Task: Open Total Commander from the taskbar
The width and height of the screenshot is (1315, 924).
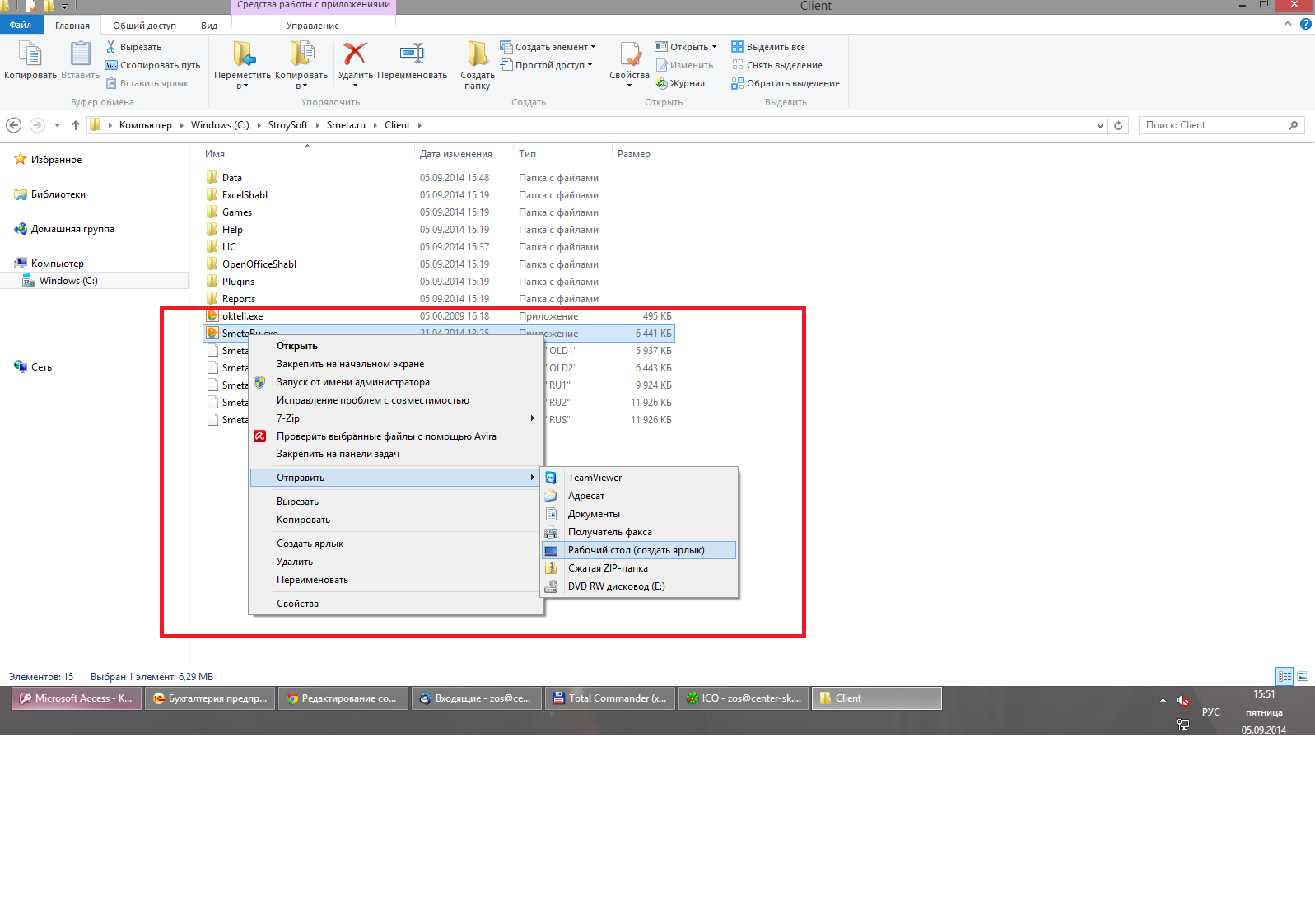Action: tap(610, 698)
